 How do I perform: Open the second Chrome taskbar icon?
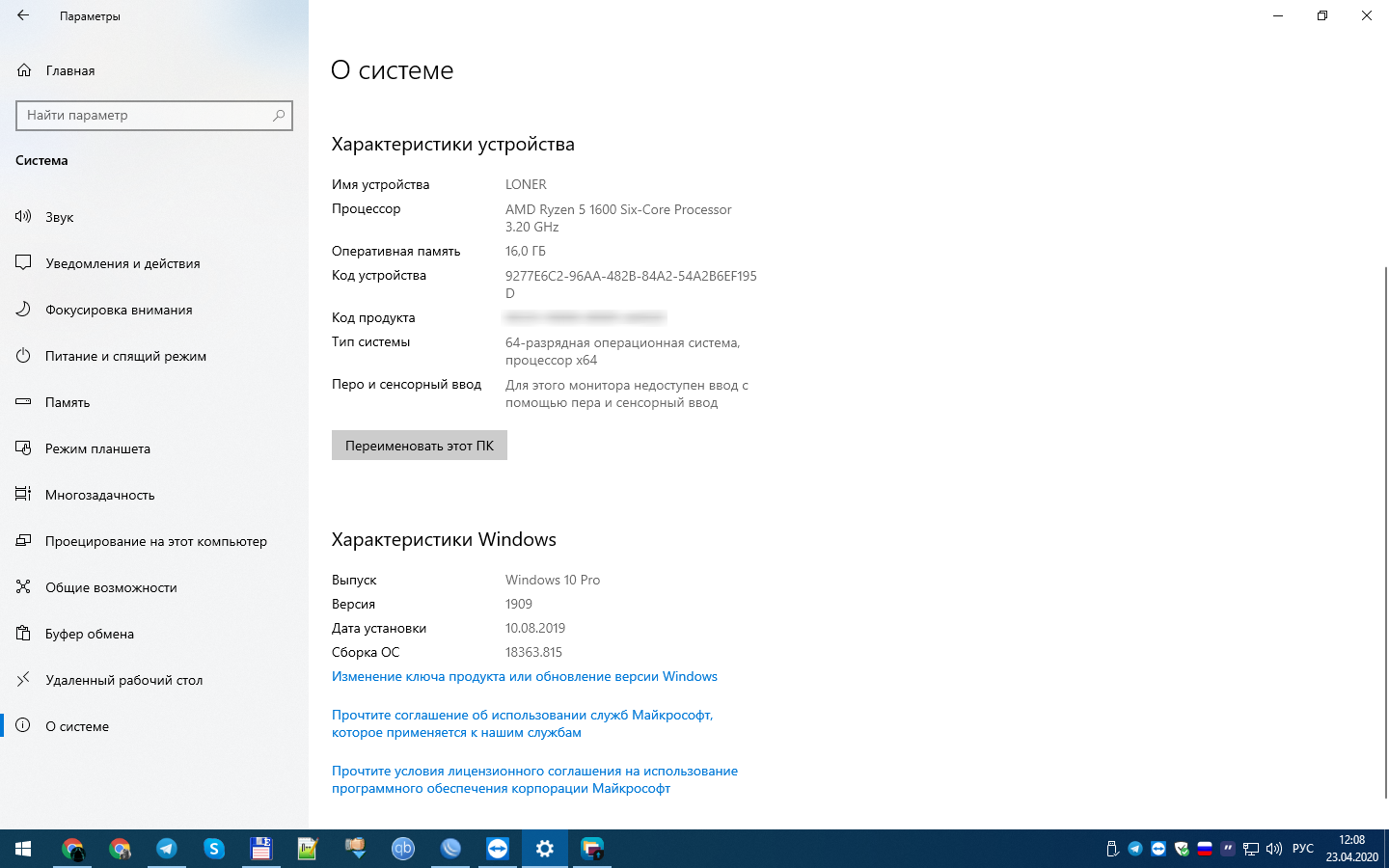(x=120, y=849)
